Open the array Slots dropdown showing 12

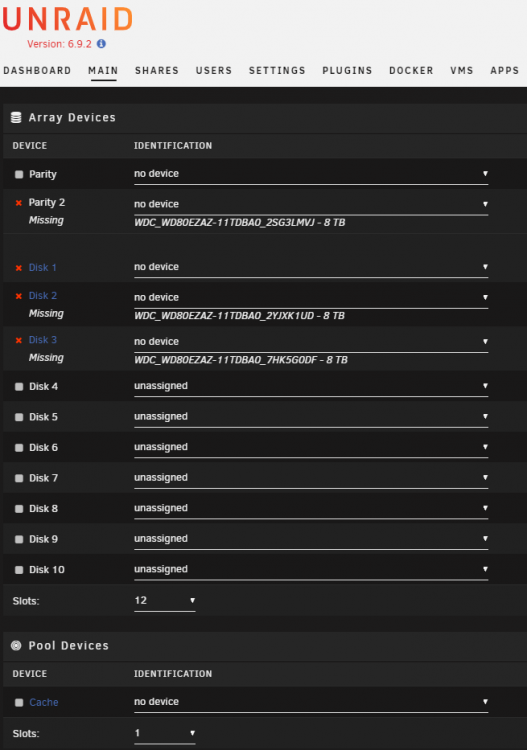point(165,601)
